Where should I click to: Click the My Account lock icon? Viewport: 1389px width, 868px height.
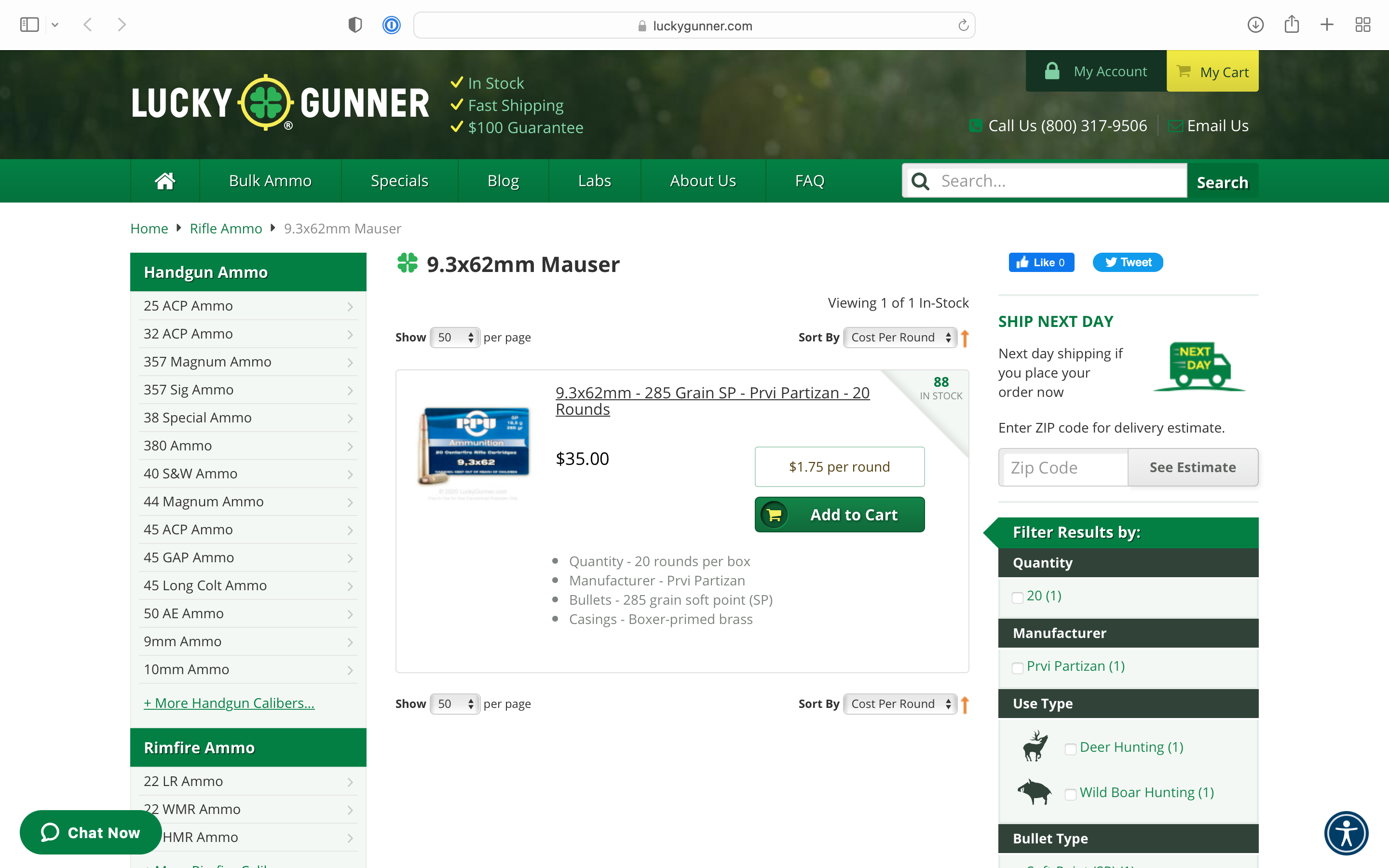click(1051, 71)
